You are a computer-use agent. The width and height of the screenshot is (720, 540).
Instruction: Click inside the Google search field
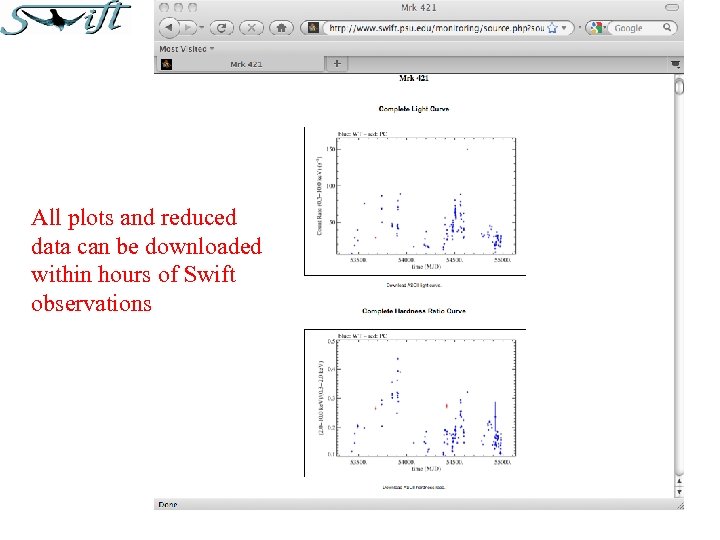[x=636, y=28]
